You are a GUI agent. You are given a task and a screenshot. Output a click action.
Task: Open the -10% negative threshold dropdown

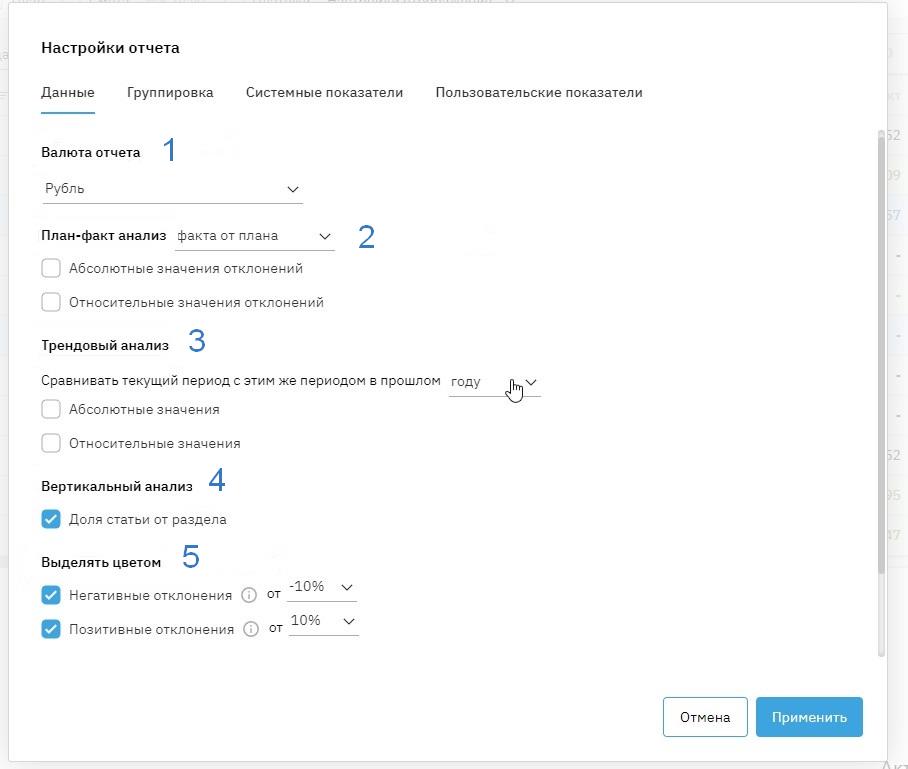321,587
